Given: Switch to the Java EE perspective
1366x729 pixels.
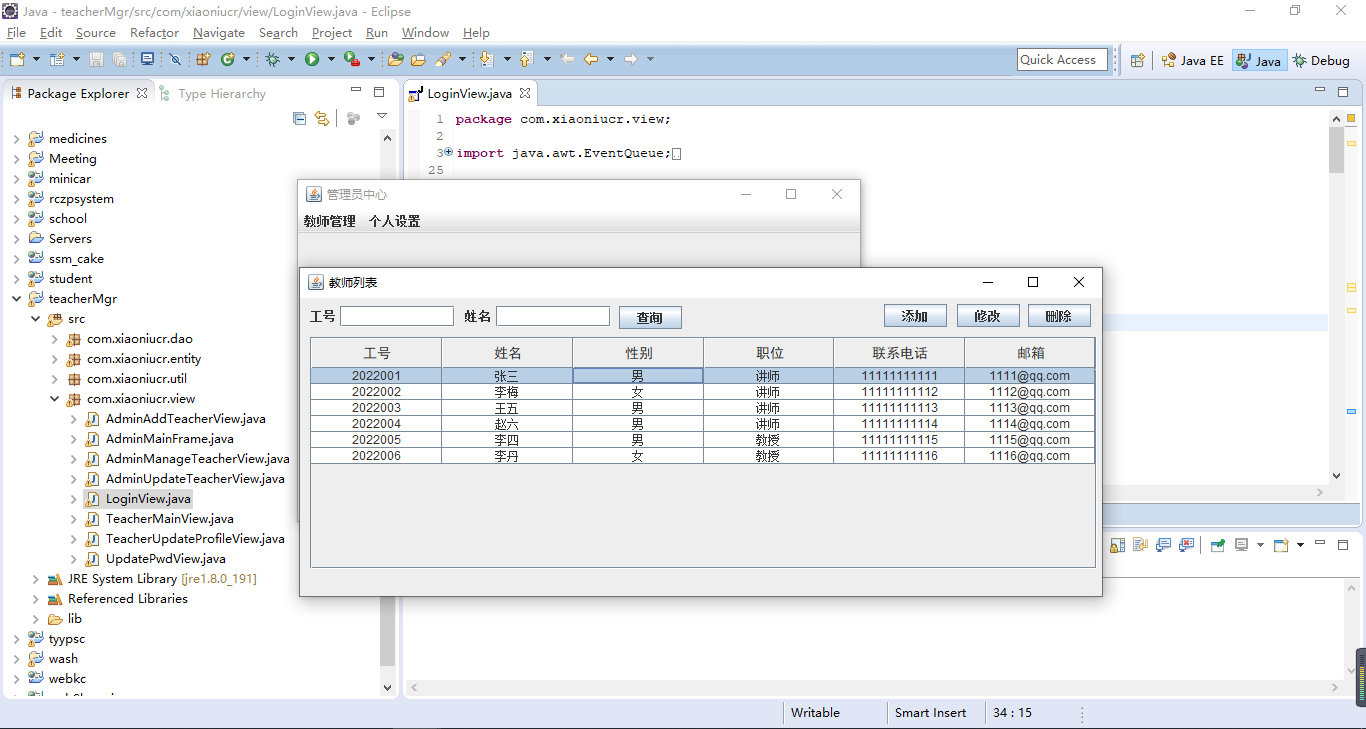Looking at the screenshot, I should pos(1192,60).
